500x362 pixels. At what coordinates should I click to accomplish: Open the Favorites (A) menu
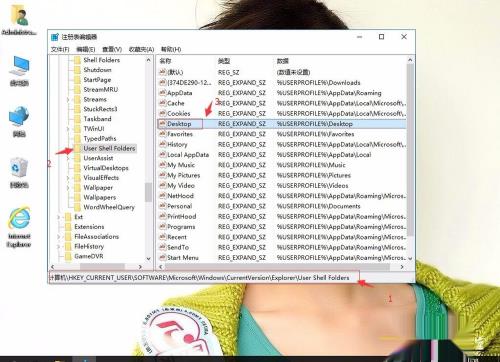point(141,49)
